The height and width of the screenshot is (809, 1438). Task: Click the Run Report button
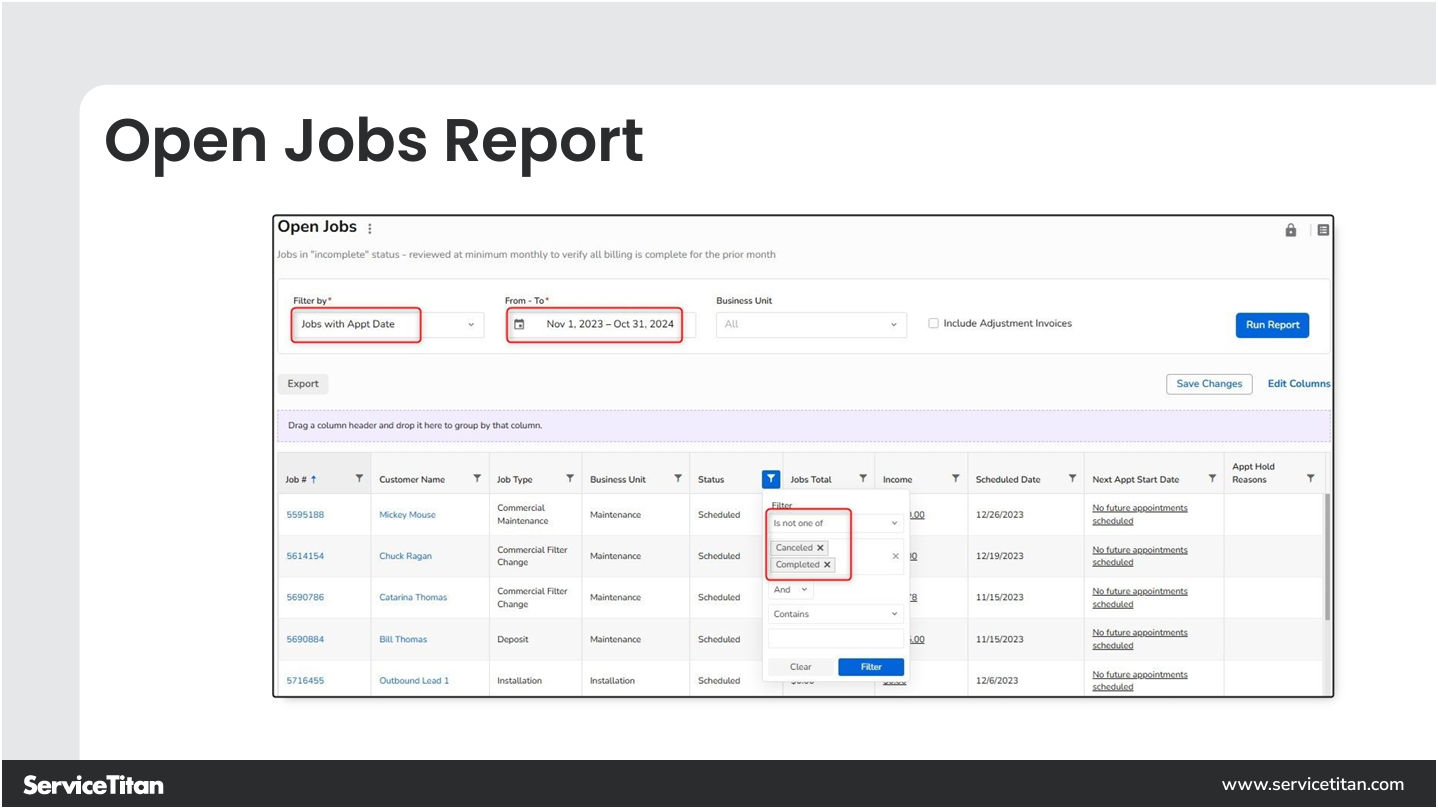click(x=1271, y=324)
